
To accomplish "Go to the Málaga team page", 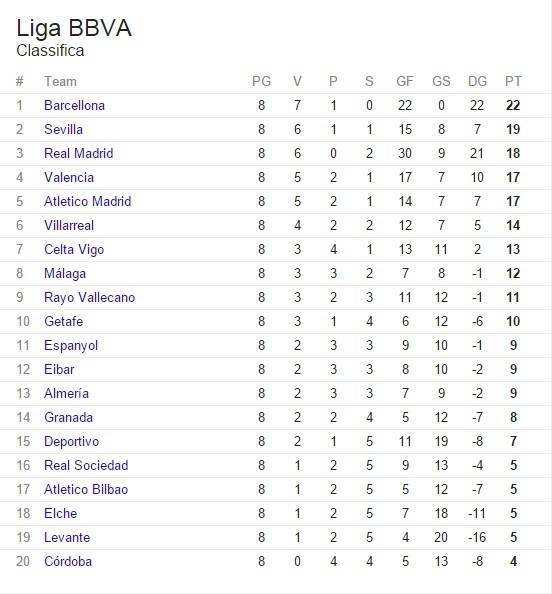I will (x=65, y=274).
